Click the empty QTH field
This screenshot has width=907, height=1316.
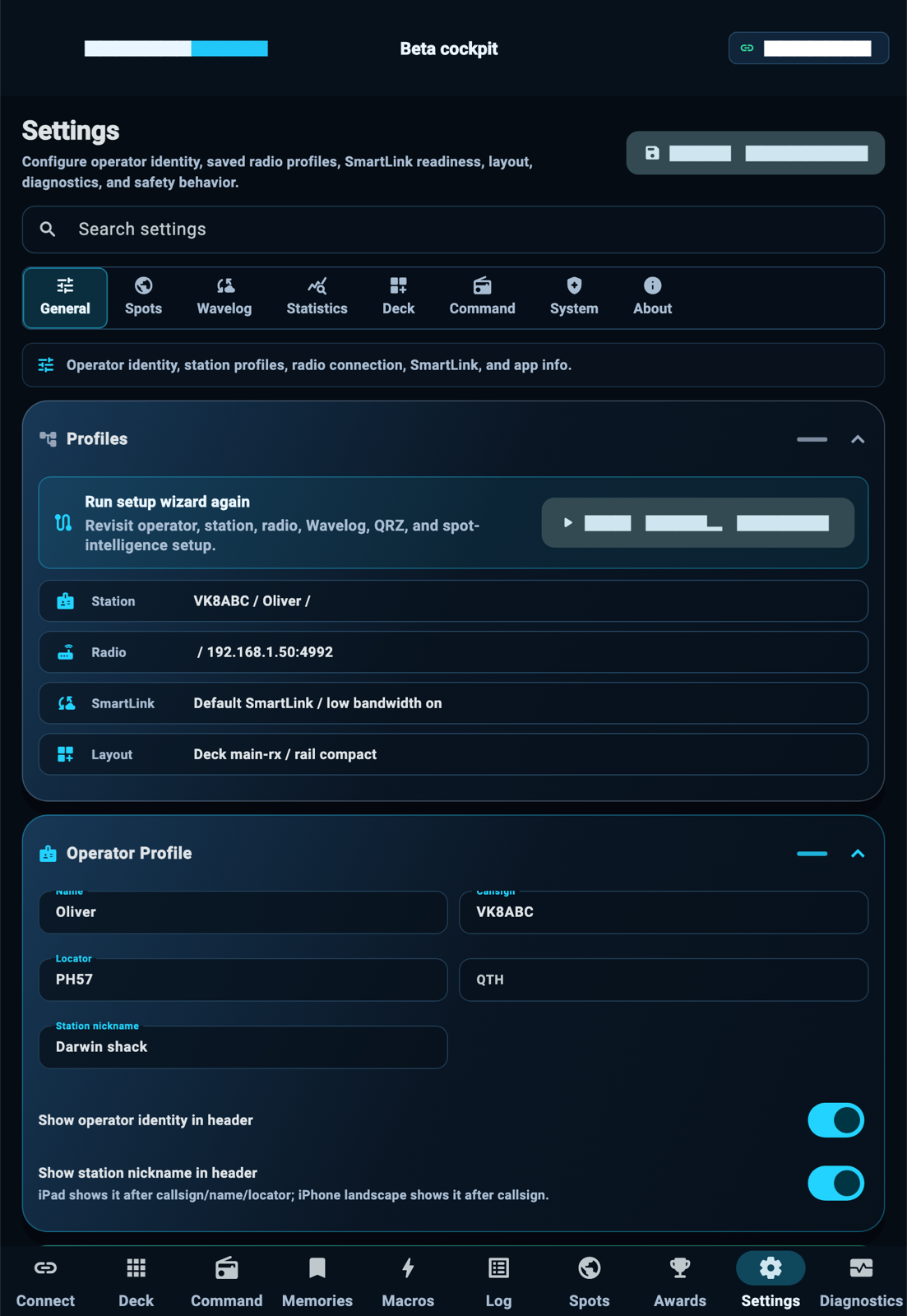tap(664, 980)
